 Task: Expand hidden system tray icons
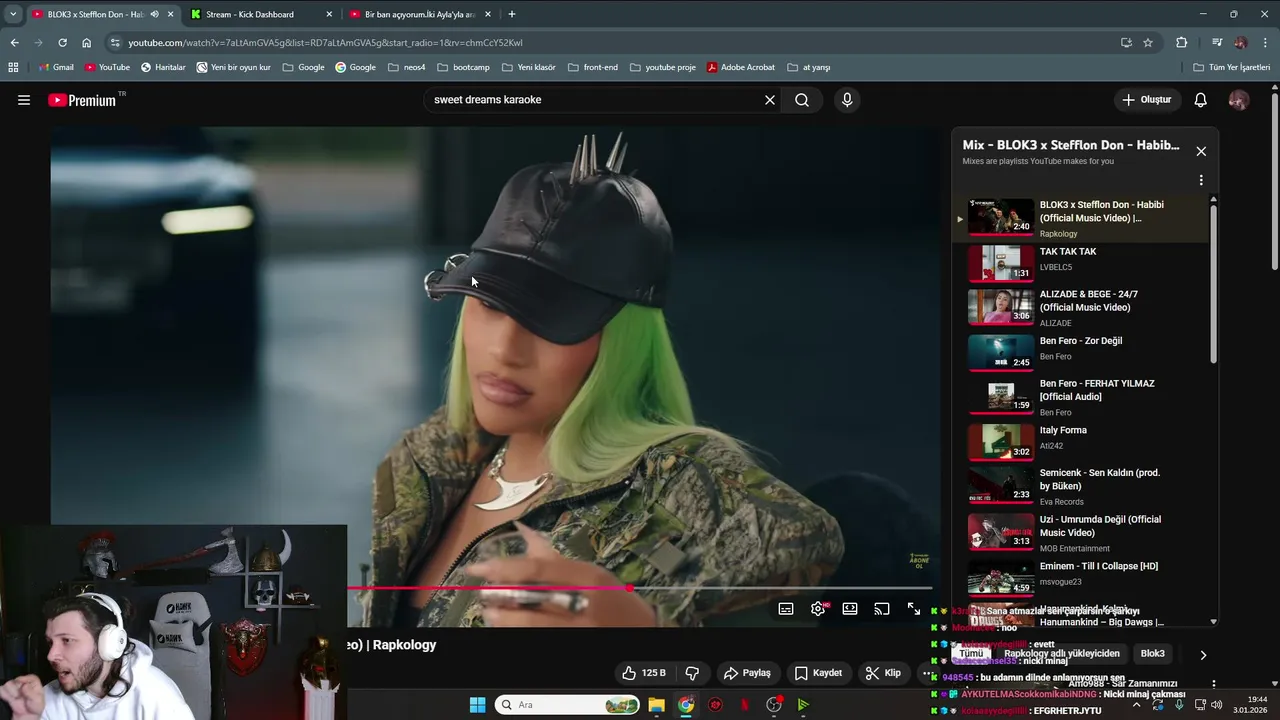[1136, 705]
